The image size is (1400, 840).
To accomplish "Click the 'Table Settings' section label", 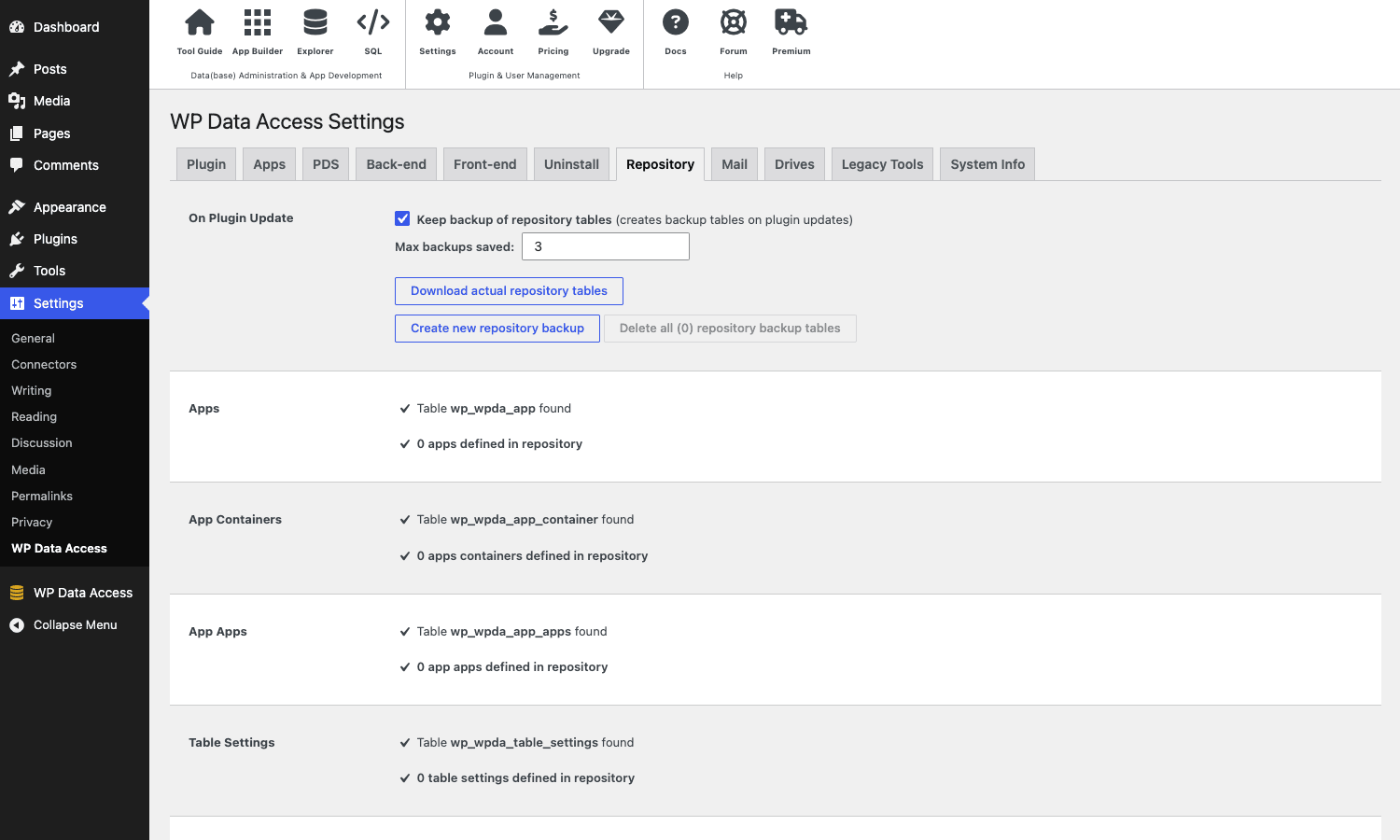I will (x=231, y=743).
